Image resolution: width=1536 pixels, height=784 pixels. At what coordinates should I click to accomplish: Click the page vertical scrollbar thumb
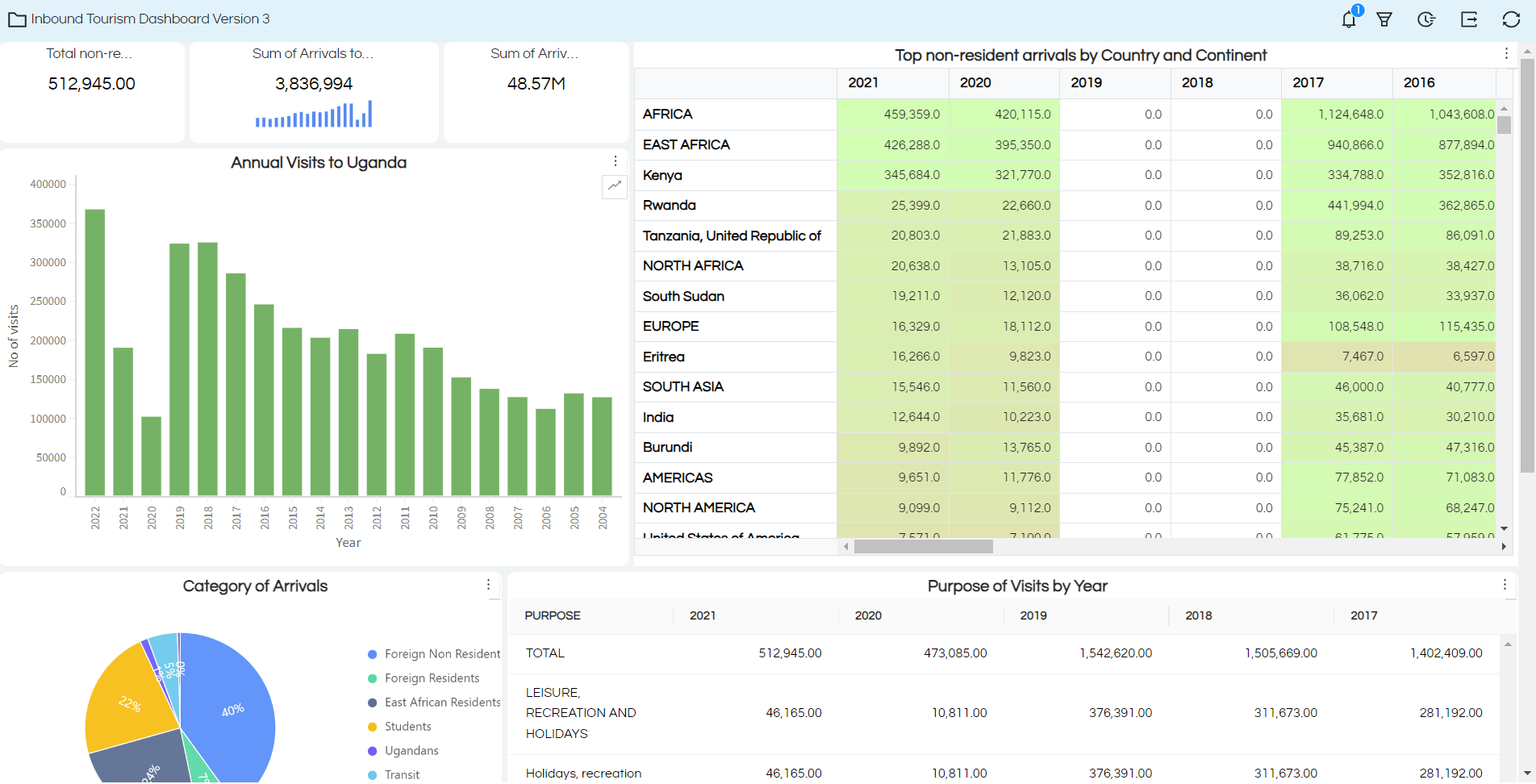point(1527,265)
